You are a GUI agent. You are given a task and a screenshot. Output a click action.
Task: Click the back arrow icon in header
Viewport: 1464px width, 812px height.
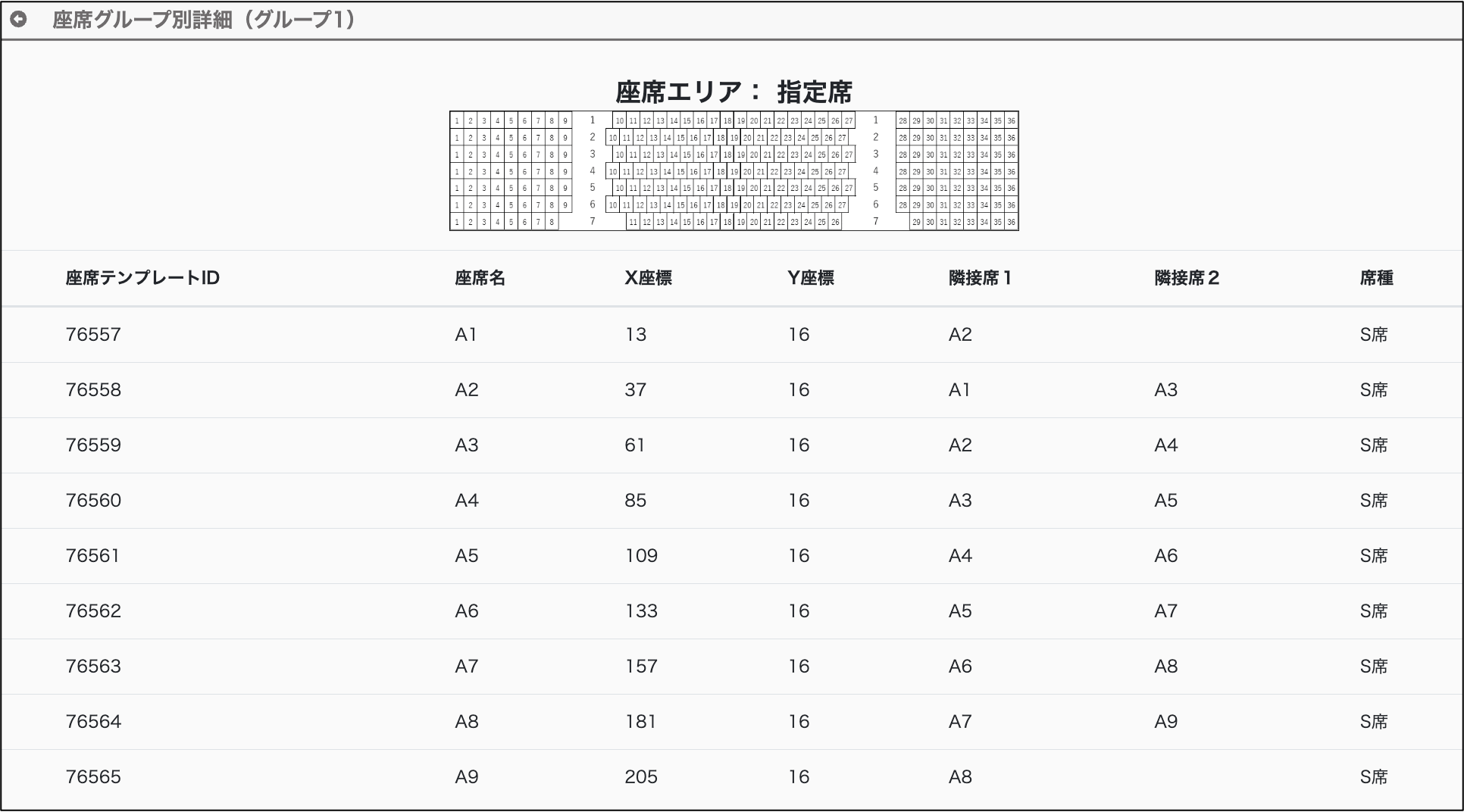click(x=18, y=20)
